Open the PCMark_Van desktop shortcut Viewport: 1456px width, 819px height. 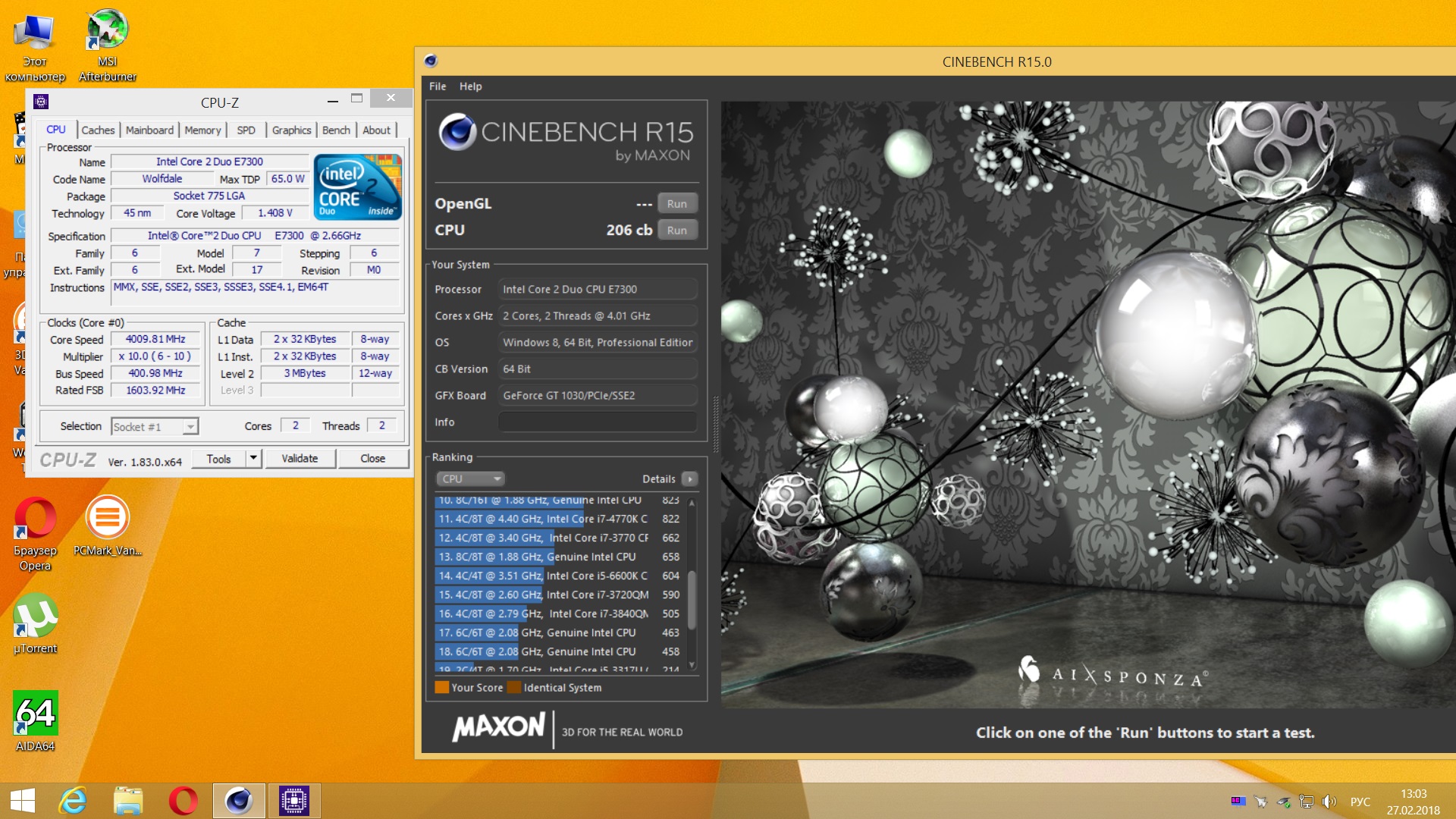108,526
